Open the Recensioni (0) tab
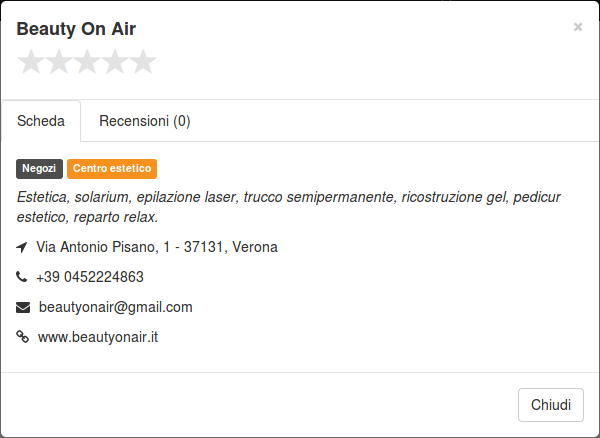600x438 pixels. [145, 121]
